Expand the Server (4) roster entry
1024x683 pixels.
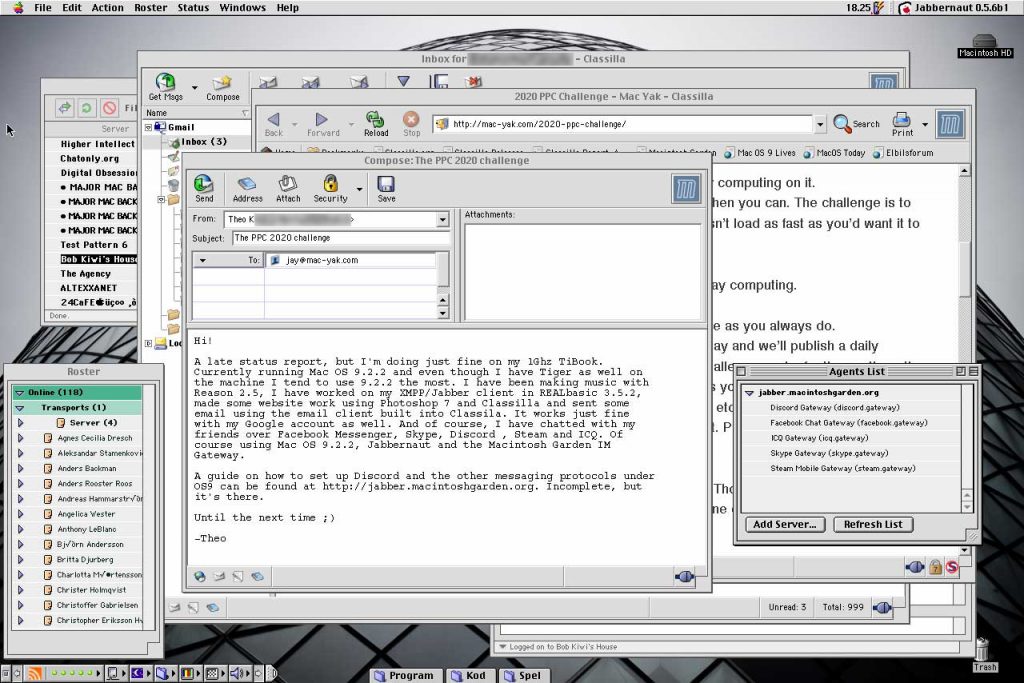coord(20,423)
